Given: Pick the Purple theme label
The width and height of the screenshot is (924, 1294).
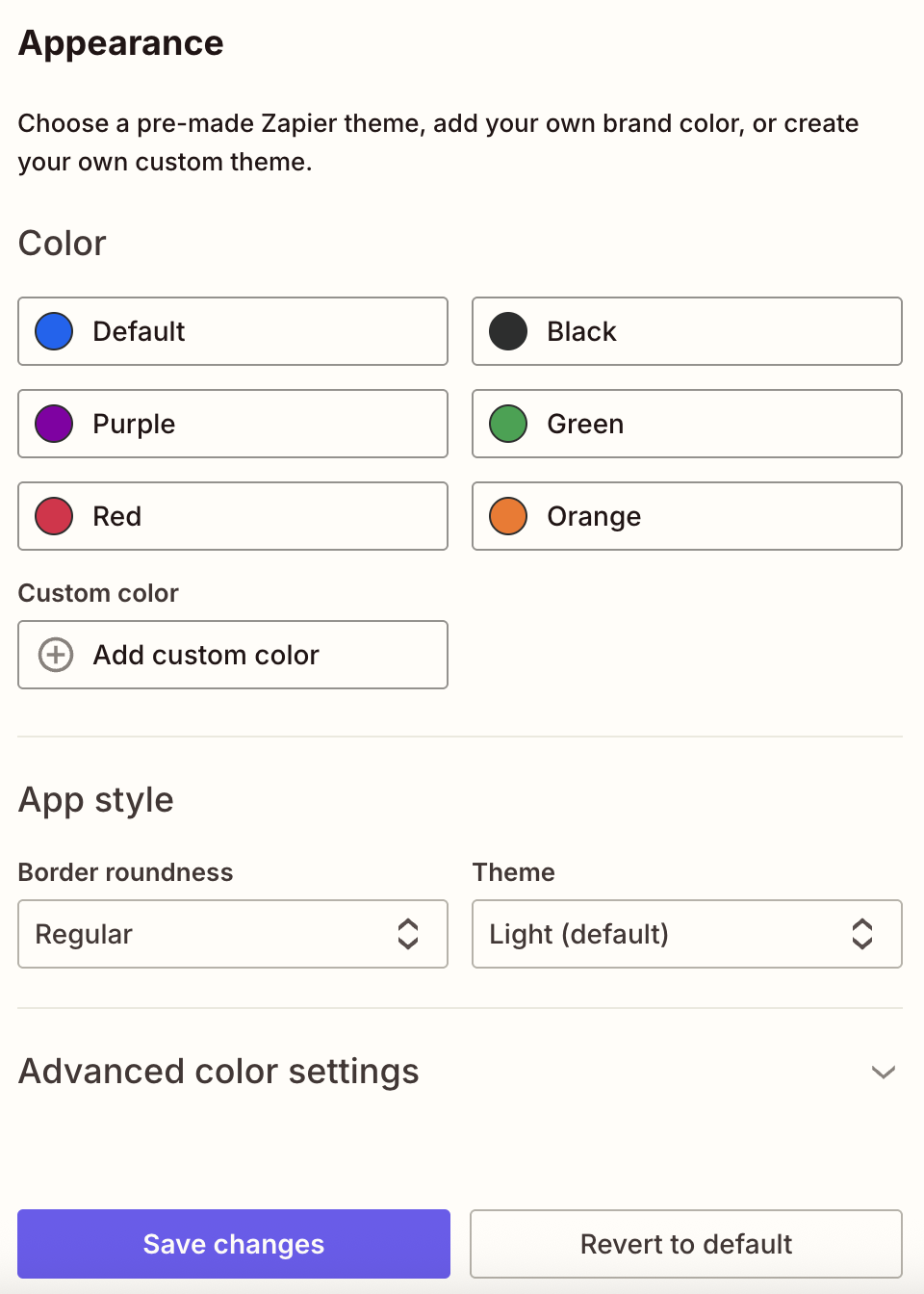Looking at the screenshot, I should point(134,424).
